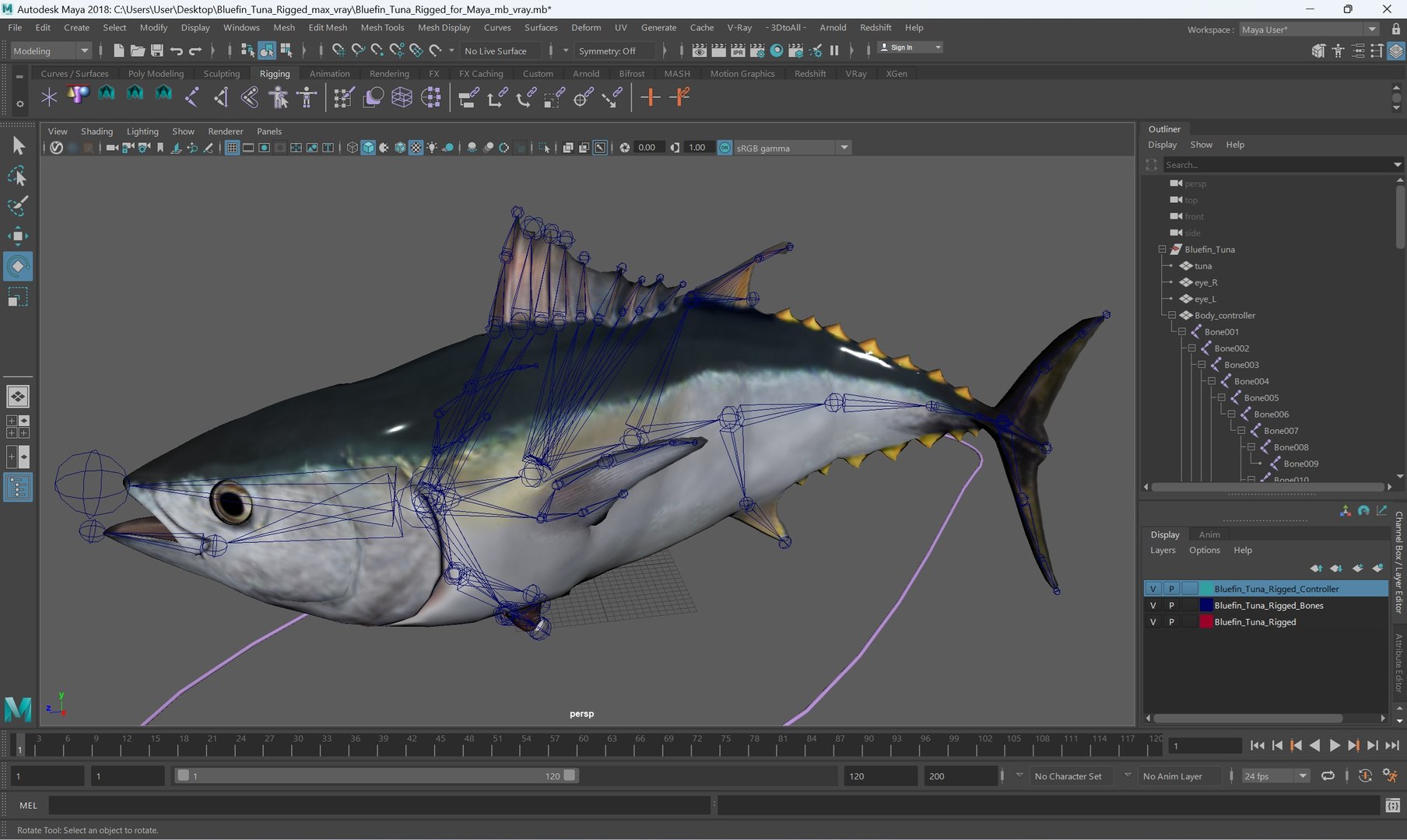Click the Play backwards button
The image size is (1407, 840).
1314,745
